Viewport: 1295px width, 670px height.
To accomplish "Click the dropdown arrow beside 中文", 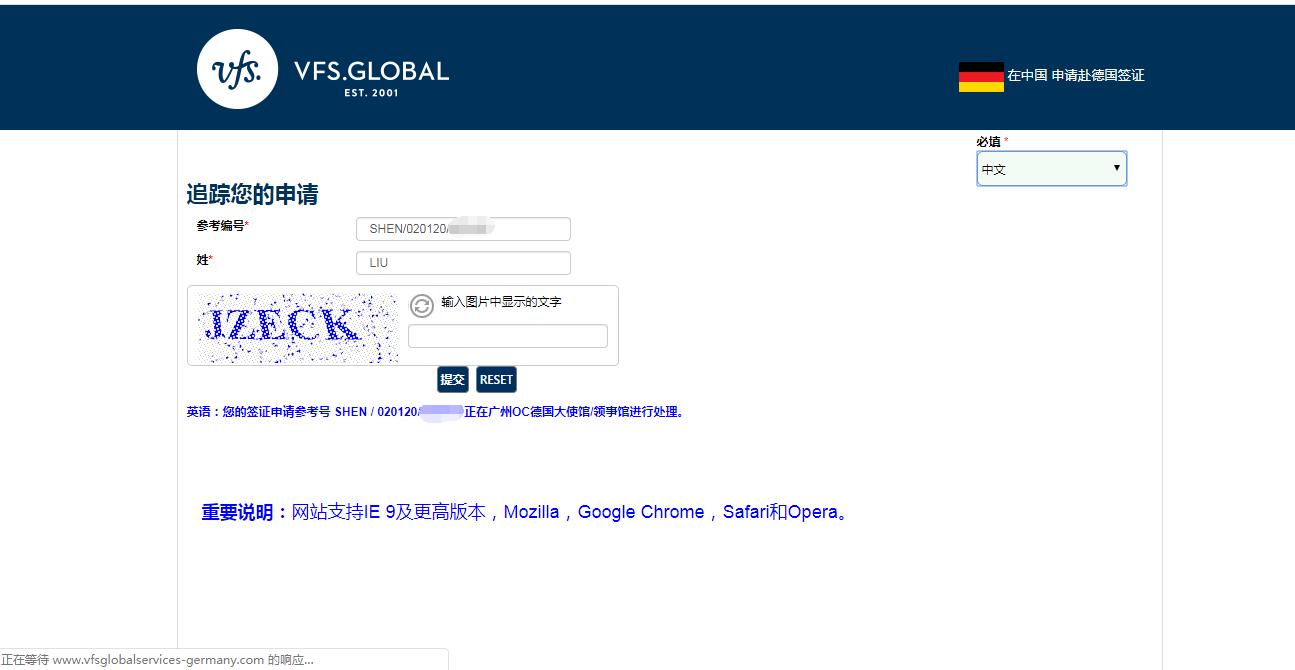I will click(1117, 168).
